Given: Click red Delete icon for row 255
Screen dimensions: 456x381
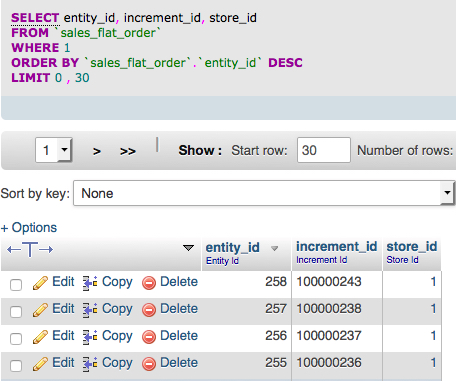Looking at the screenshot, I should [x=149, y=364].
